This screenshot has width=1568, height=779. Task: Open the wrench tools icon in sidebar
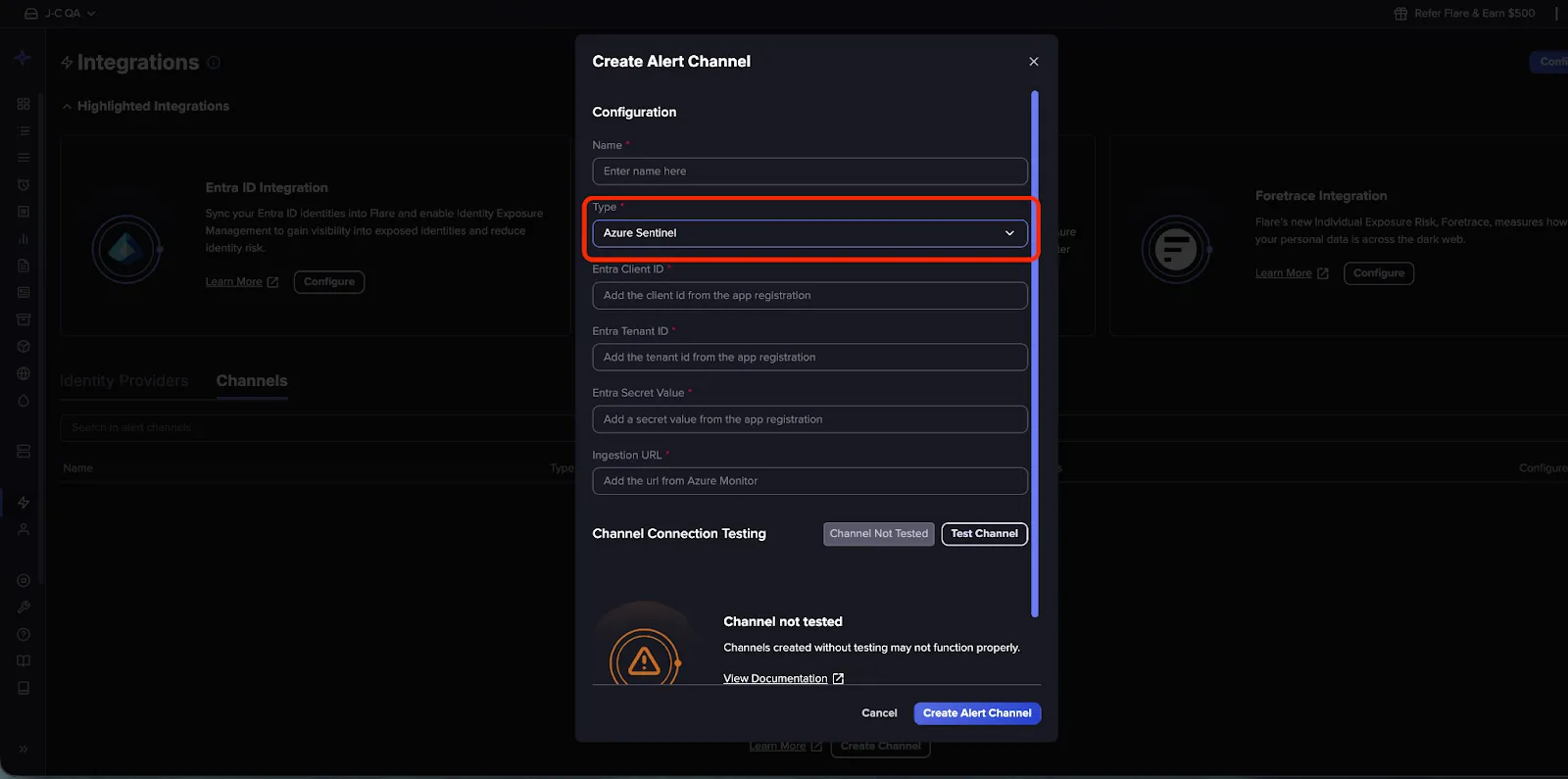[x=24, y=608]
